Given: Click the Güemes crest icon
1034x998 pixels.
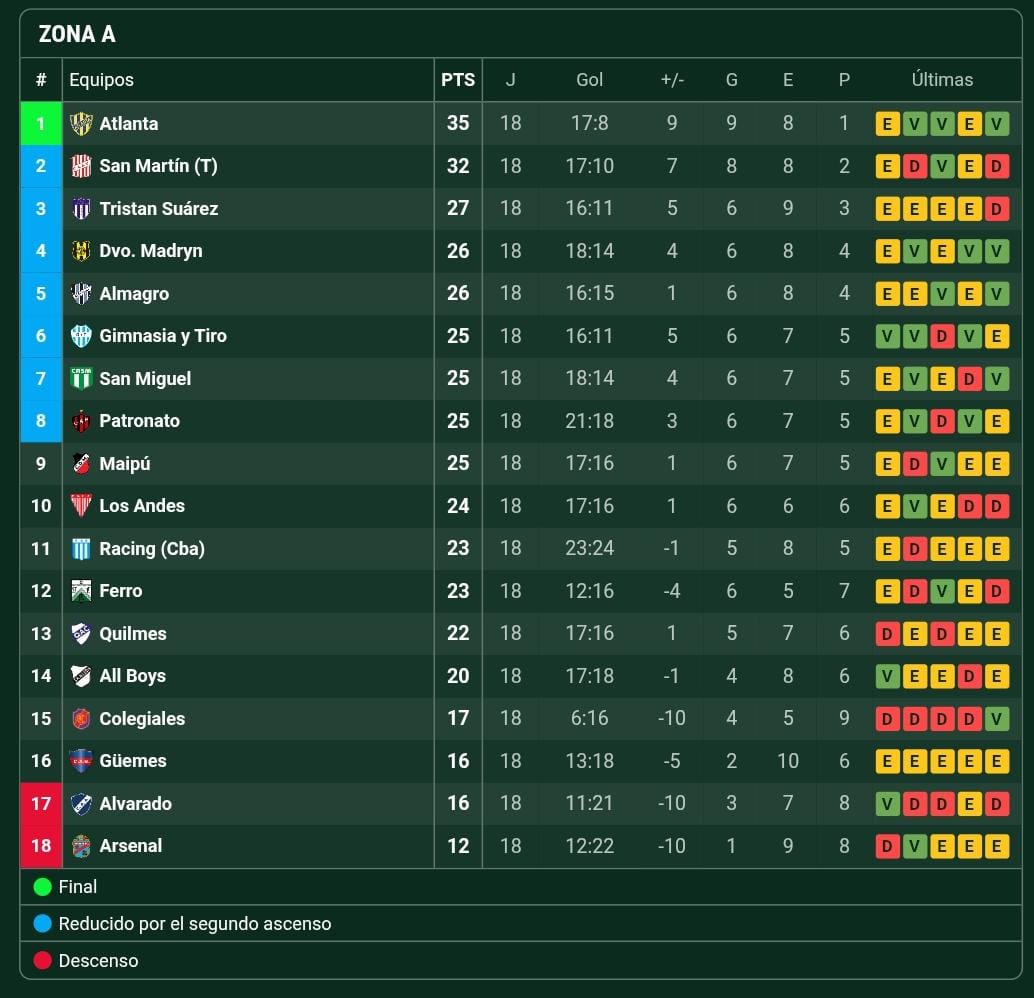Looking at the screenshot, I should (81, 761).
